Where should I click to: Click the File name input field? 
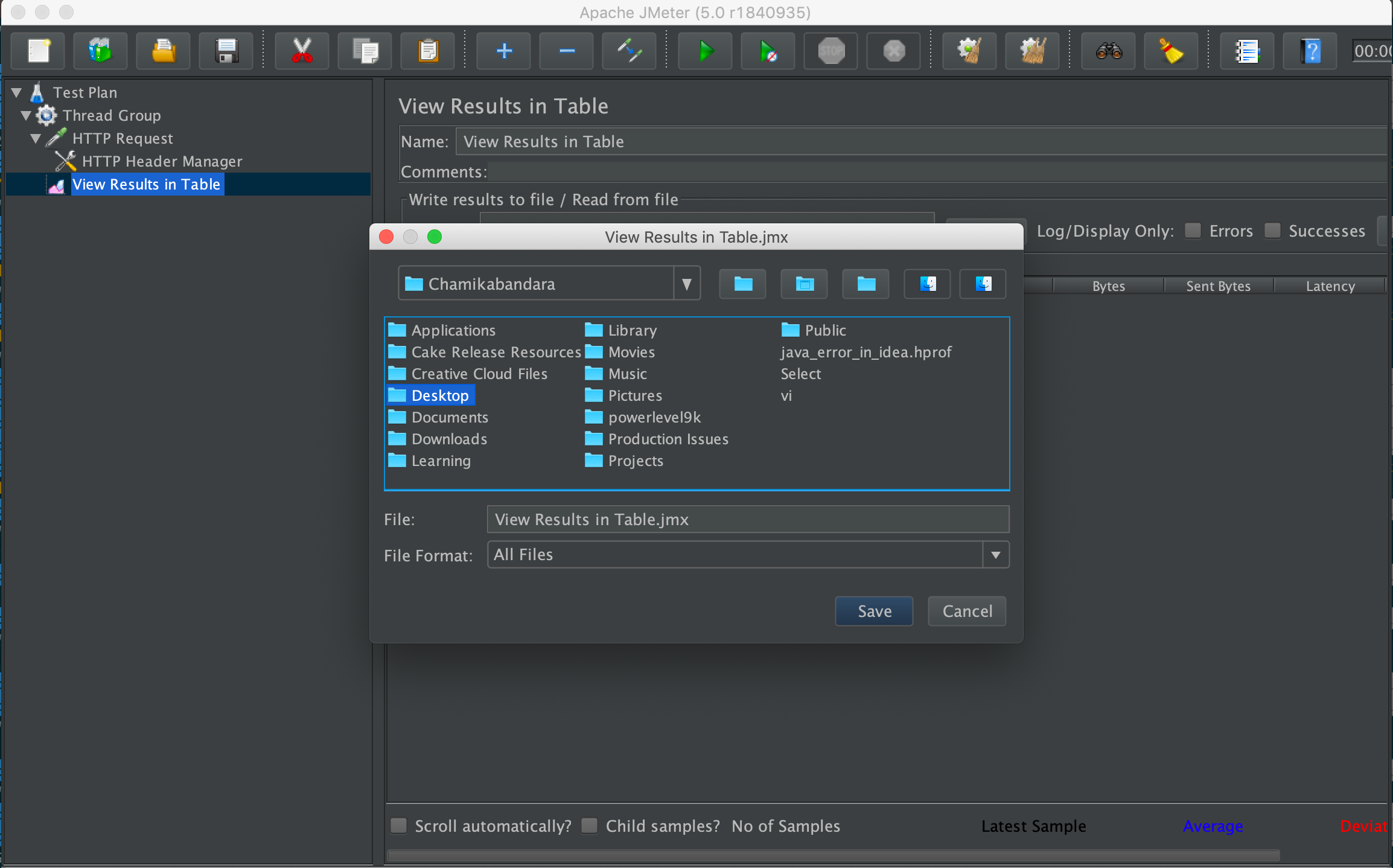[x=748, y=519]
